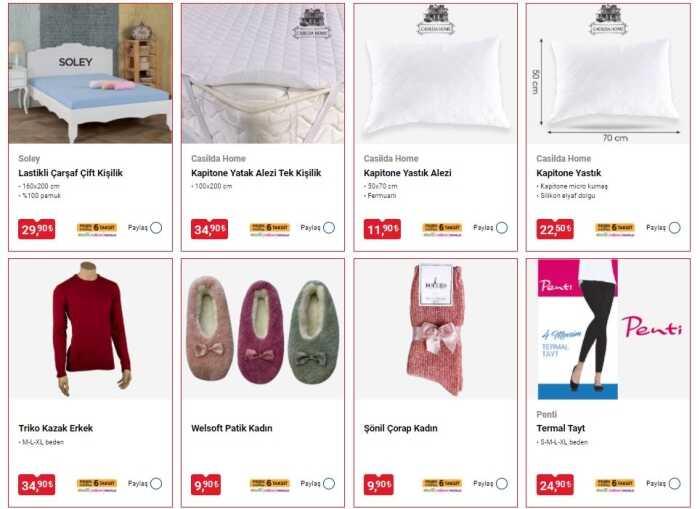Click the 6 taksit badge under Kapitone Yastık Alezi
This screenshot has height=509, width=700.
442,229
